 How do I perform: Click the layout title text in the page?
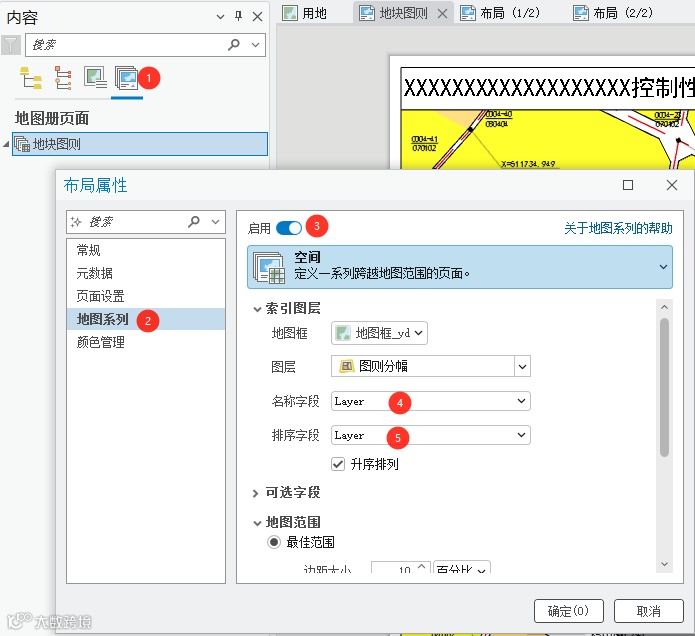[x=548, y=88]
